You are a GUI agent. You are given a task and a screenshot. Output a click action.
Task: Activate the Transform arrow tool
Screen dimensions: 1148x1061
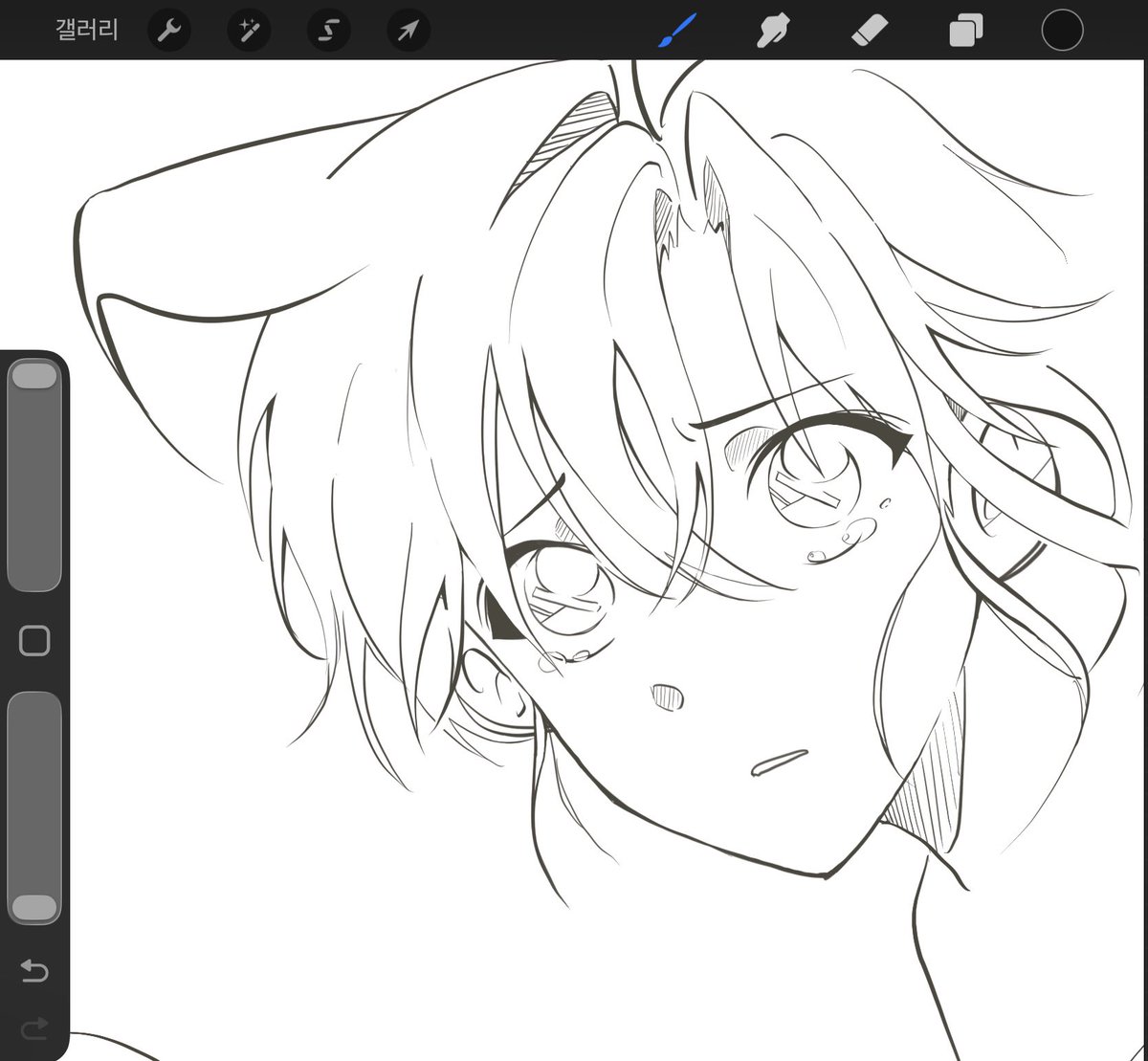[x=408, y=32]
